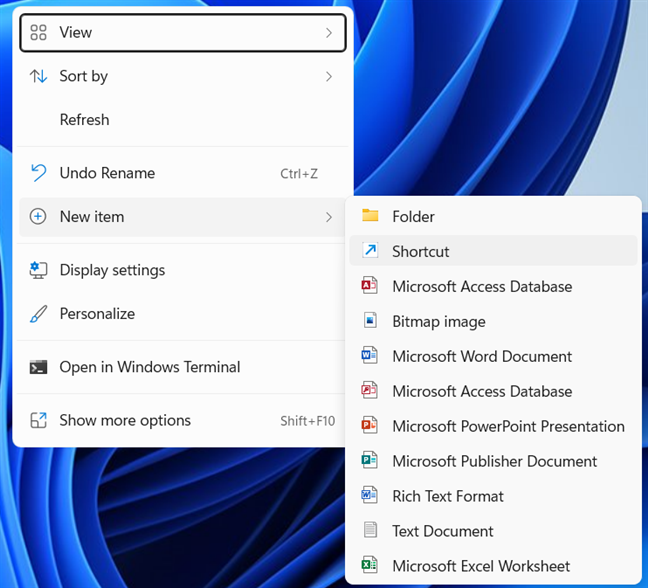
Task: Click the Shift+F10 shortcut hint
Action: (307, 421)
